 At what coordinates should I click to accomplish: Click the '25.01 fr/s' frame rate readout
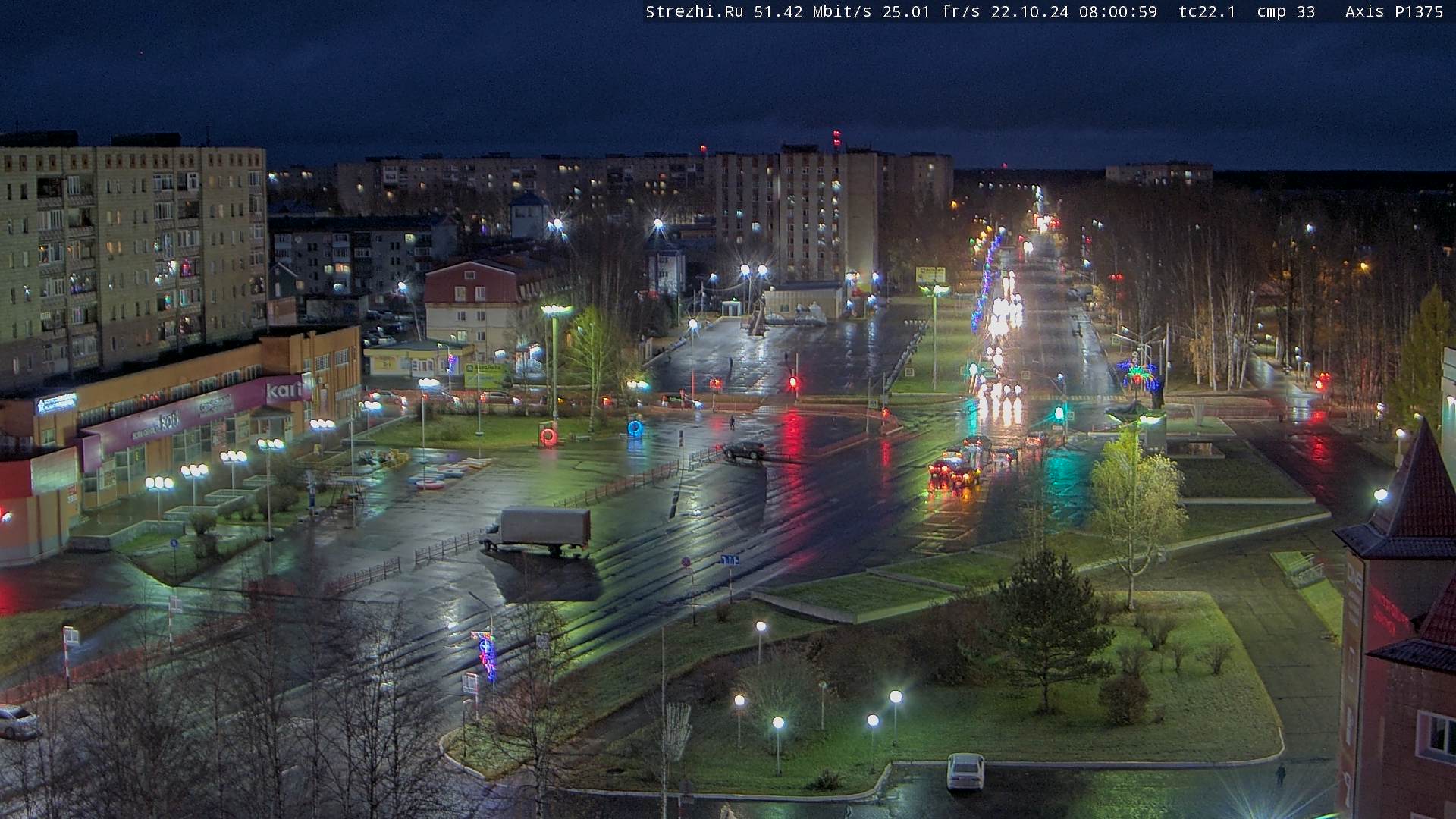point(931,12)
